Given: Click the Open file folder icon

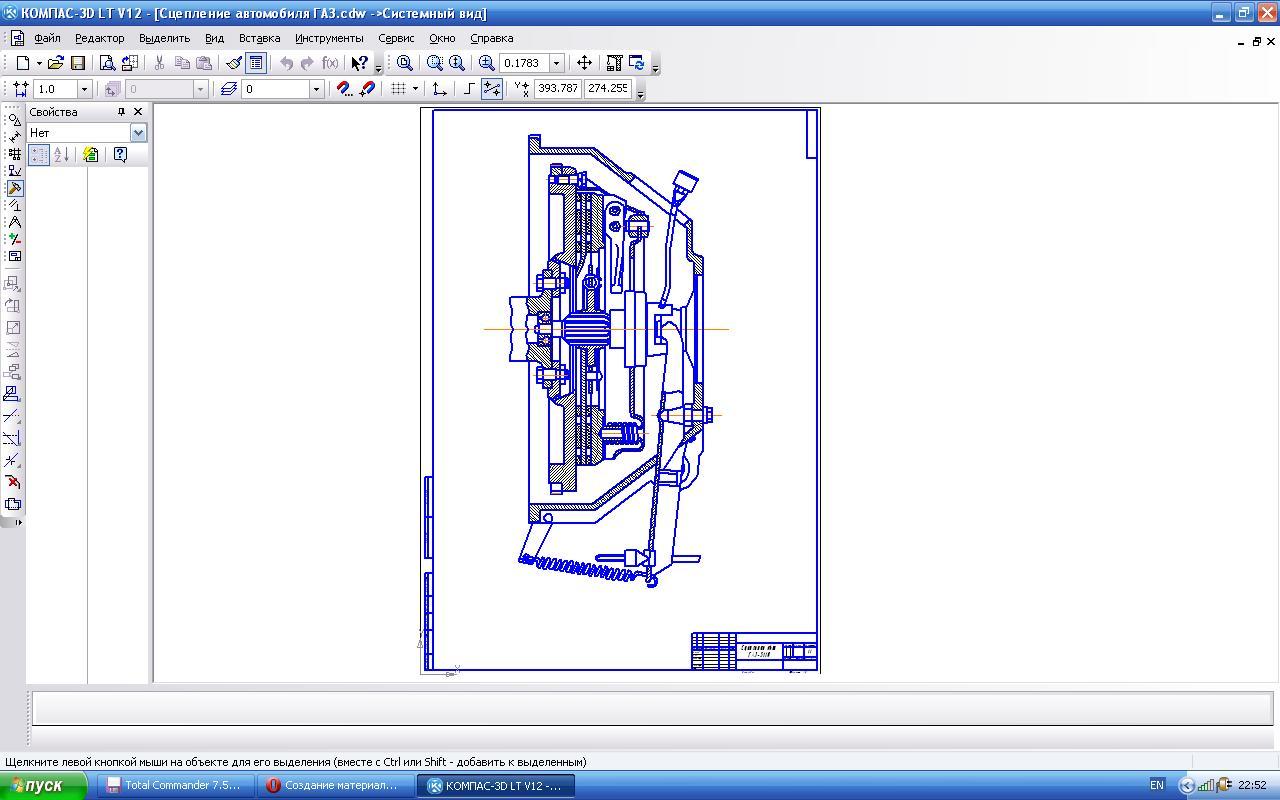Looking at the screenshot, I should coord(56,63).
